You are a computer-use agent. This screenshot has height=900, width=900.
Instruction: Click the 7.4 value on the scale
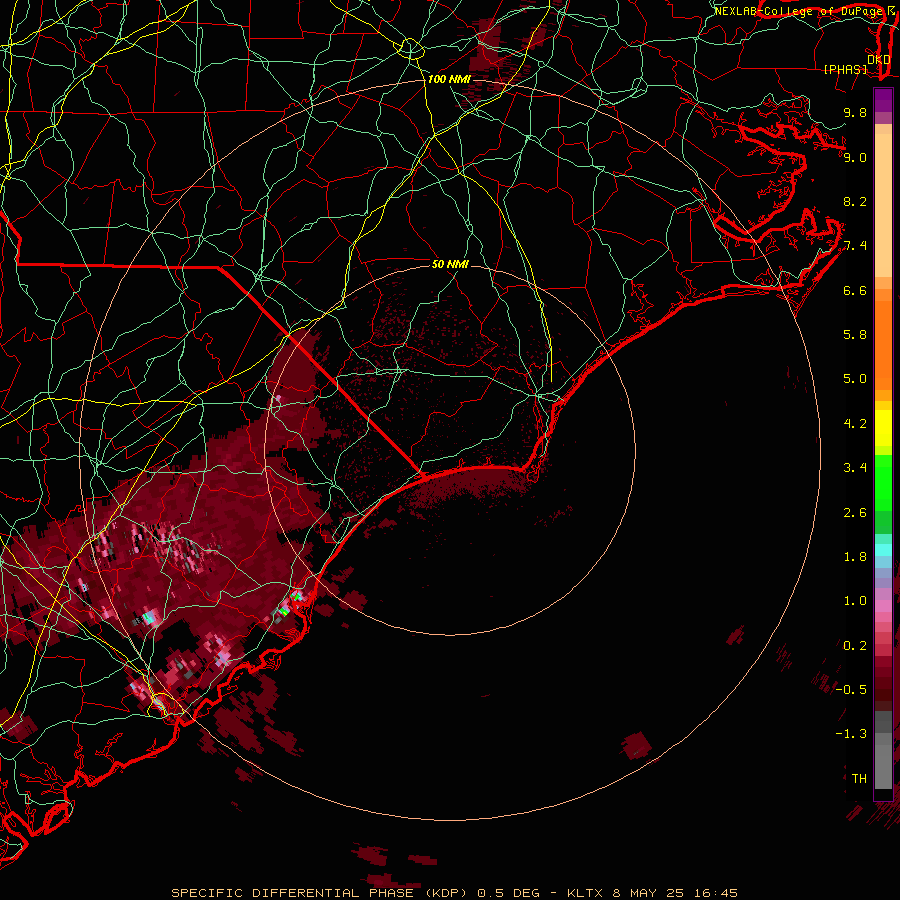(855, 246)
